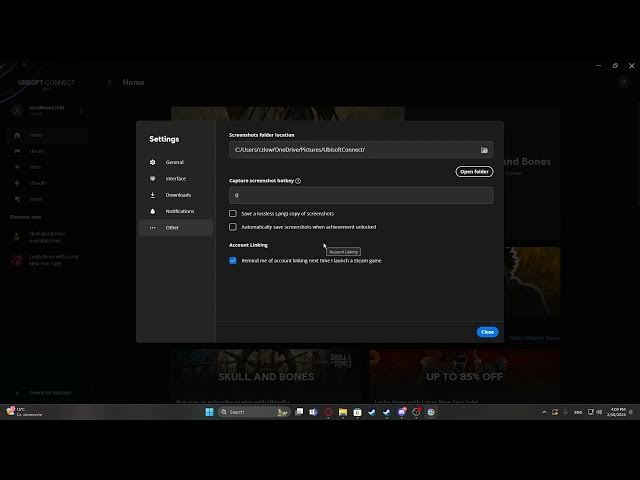Click the Other three-dots icon
Viewport: 640px width, 480px height.
tap(153, 228)
